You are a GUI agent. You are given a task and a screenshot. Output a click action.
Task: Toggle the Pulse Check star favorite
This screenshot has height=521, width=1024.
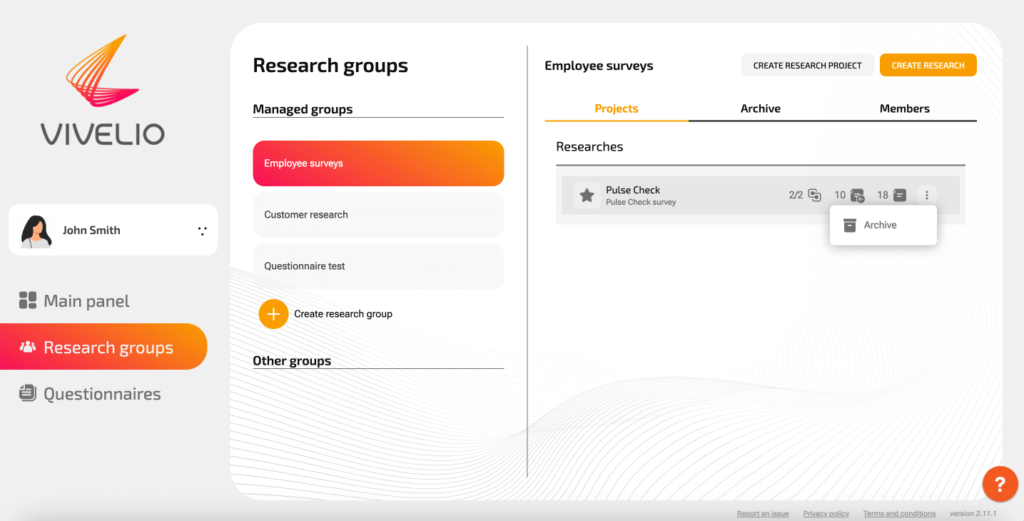586,195
